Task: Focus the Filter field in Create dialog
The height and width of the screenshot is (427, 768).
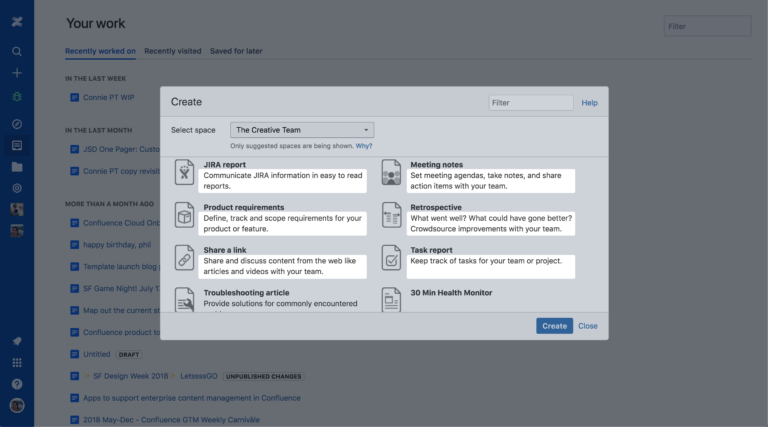Action: click(x=531, y=103)
